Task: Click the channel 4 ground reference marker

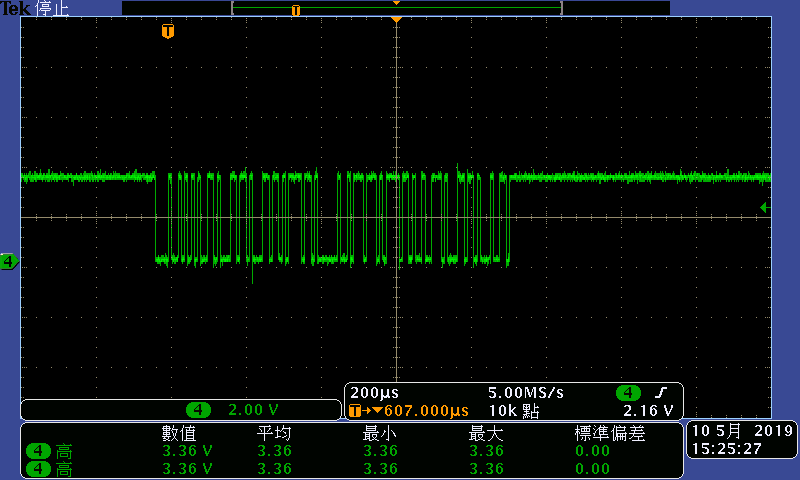Action: [x=9, y=262]
